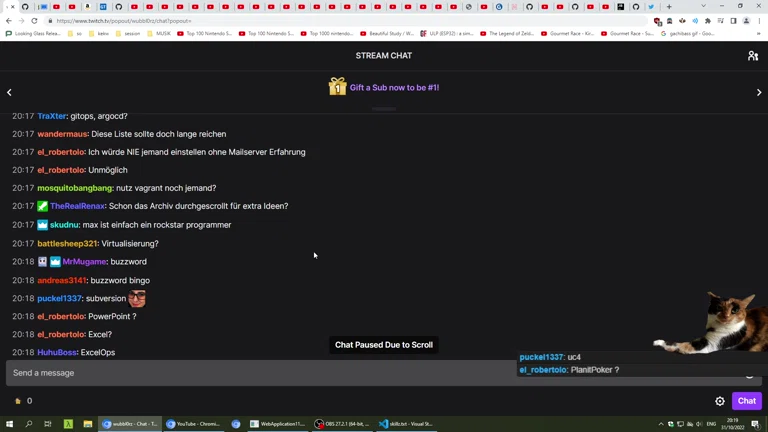768x432 pixels.
Task: Click the browser address bar URL
Action: pos(124,21)
